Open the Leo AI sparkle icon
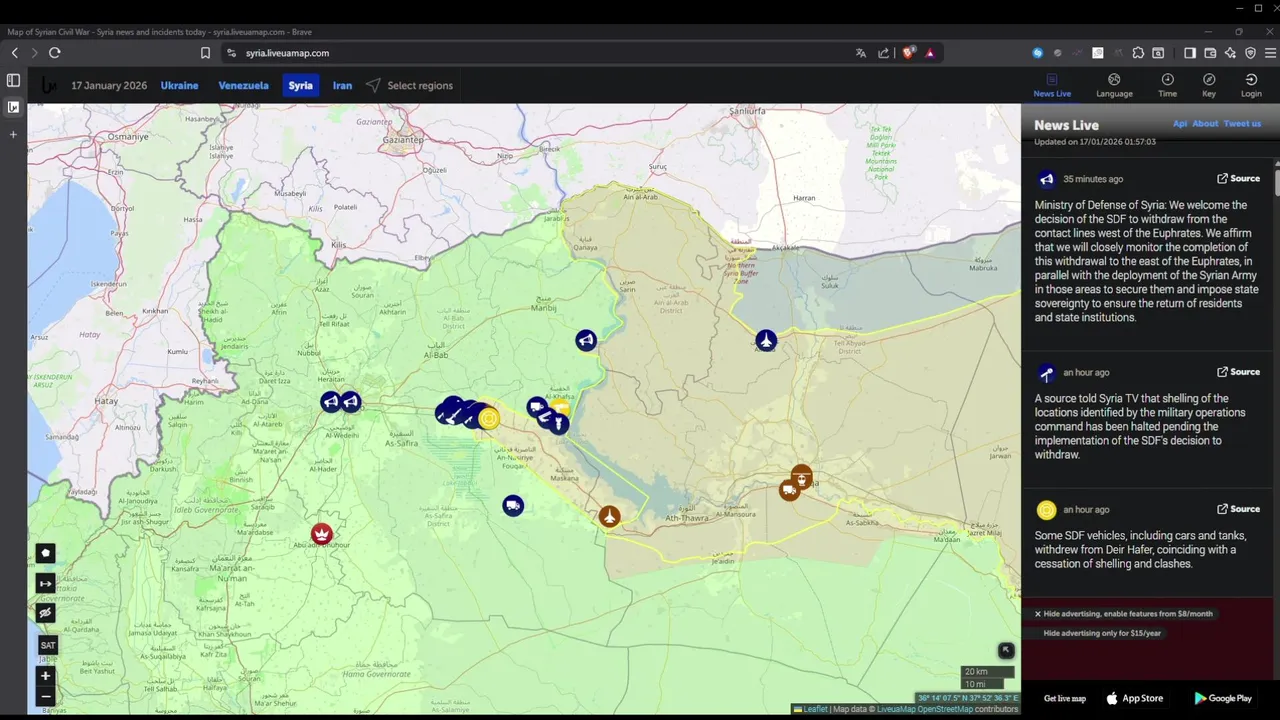Image resolution: width=1280 pixels, height=720 pixels. coord(1230,53)
